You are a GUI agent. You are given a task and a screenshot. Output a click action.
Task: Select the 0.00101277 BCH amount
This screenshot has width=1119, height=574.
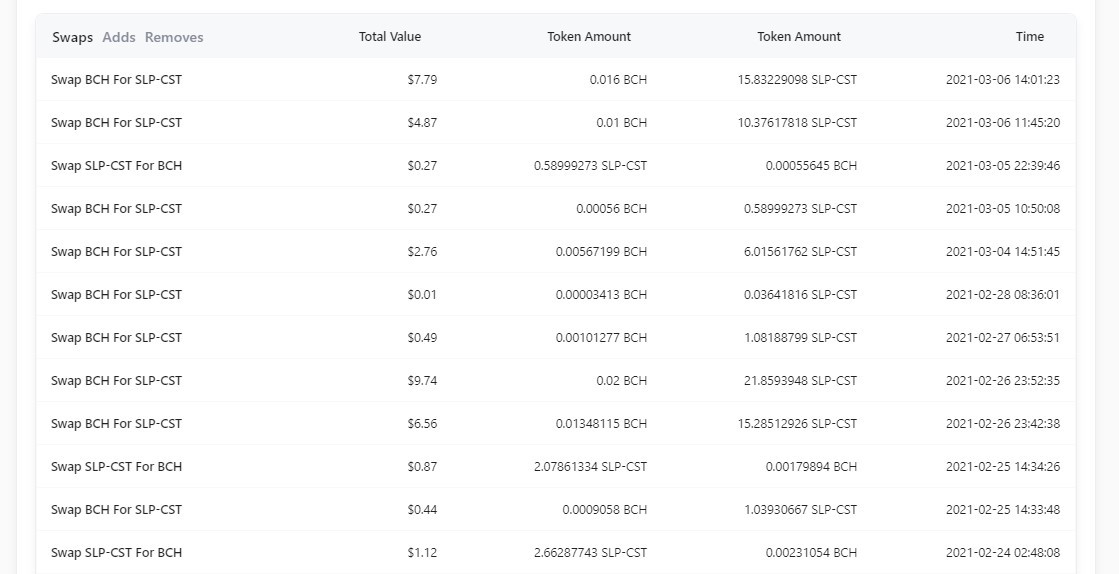(602, 338)
